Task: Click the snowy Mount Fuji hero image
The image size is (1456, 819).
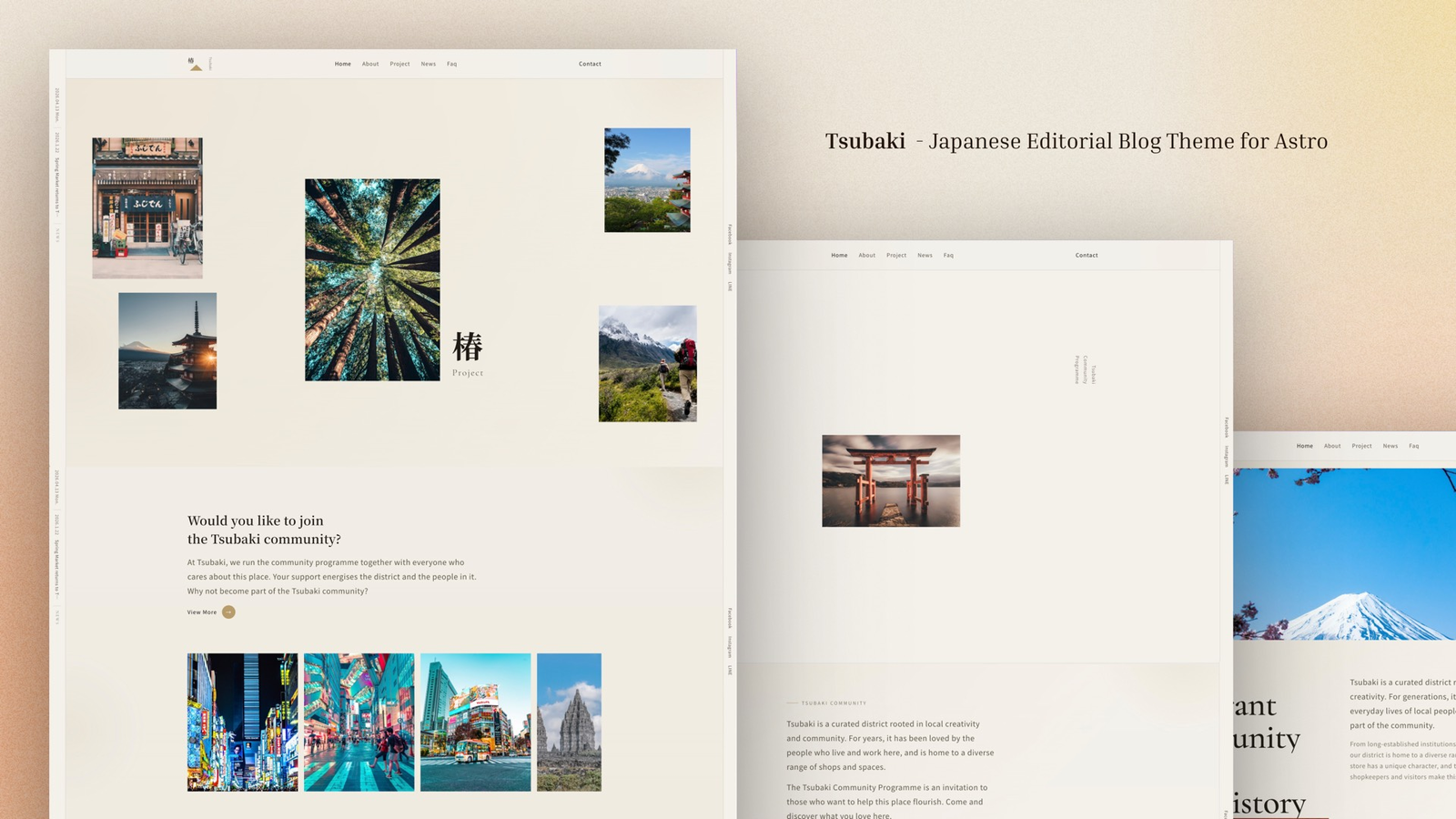Action: pyautogui.click(x=1345, y=554)
